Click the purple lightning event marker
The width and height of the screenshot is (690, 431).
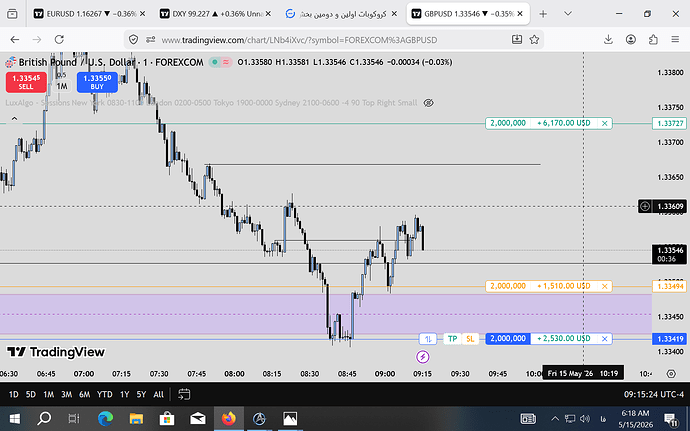(x=422, y=357)
